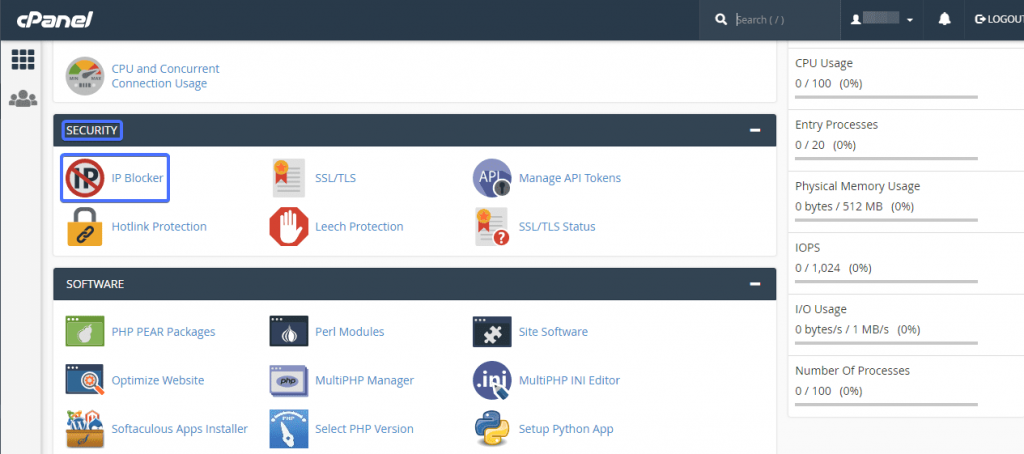The height and width of the screenshot is (454, 1024).
Task: Click the '0 / 20' Entry Processes value
Action: point(810,145)
